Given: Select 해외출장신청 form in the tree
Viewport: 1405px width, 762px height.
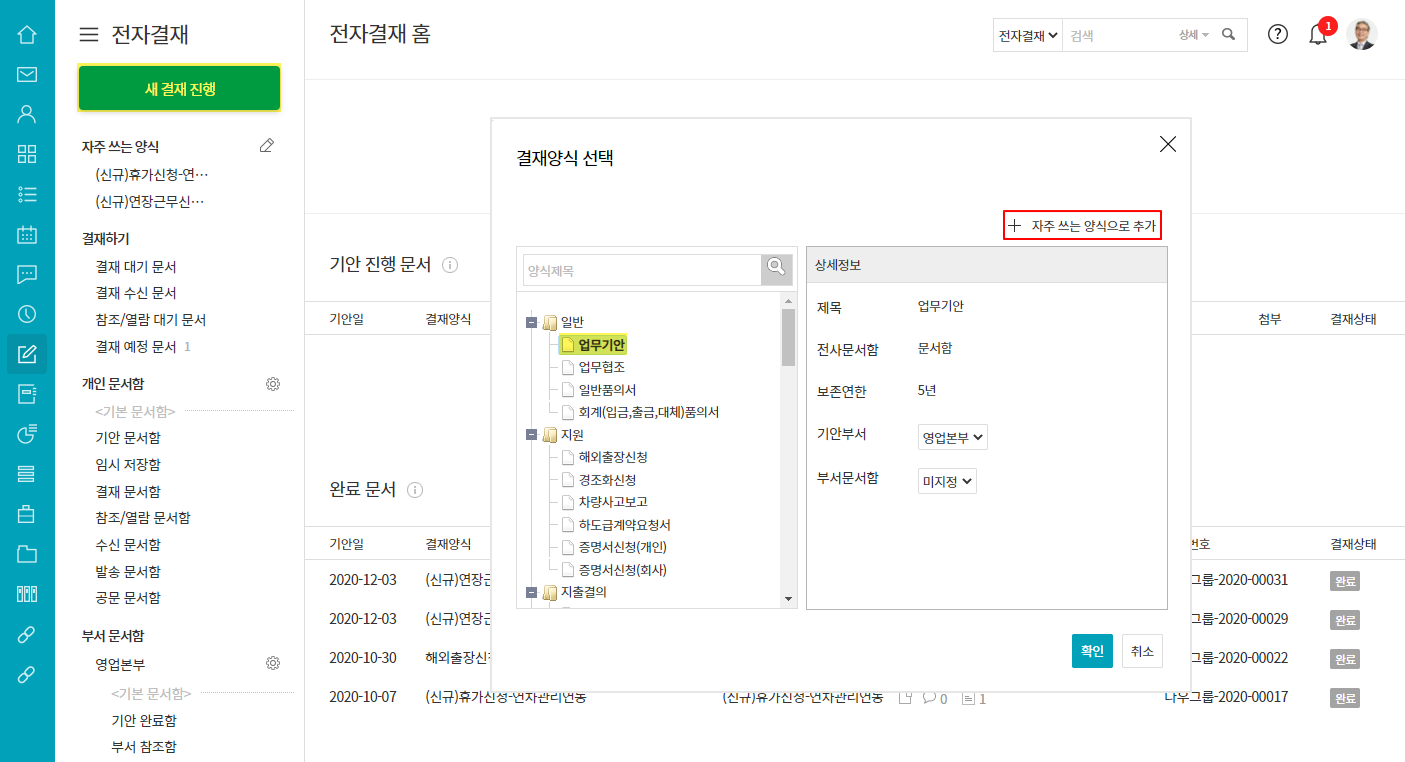Looking at the screenshot, I should 612,457.
